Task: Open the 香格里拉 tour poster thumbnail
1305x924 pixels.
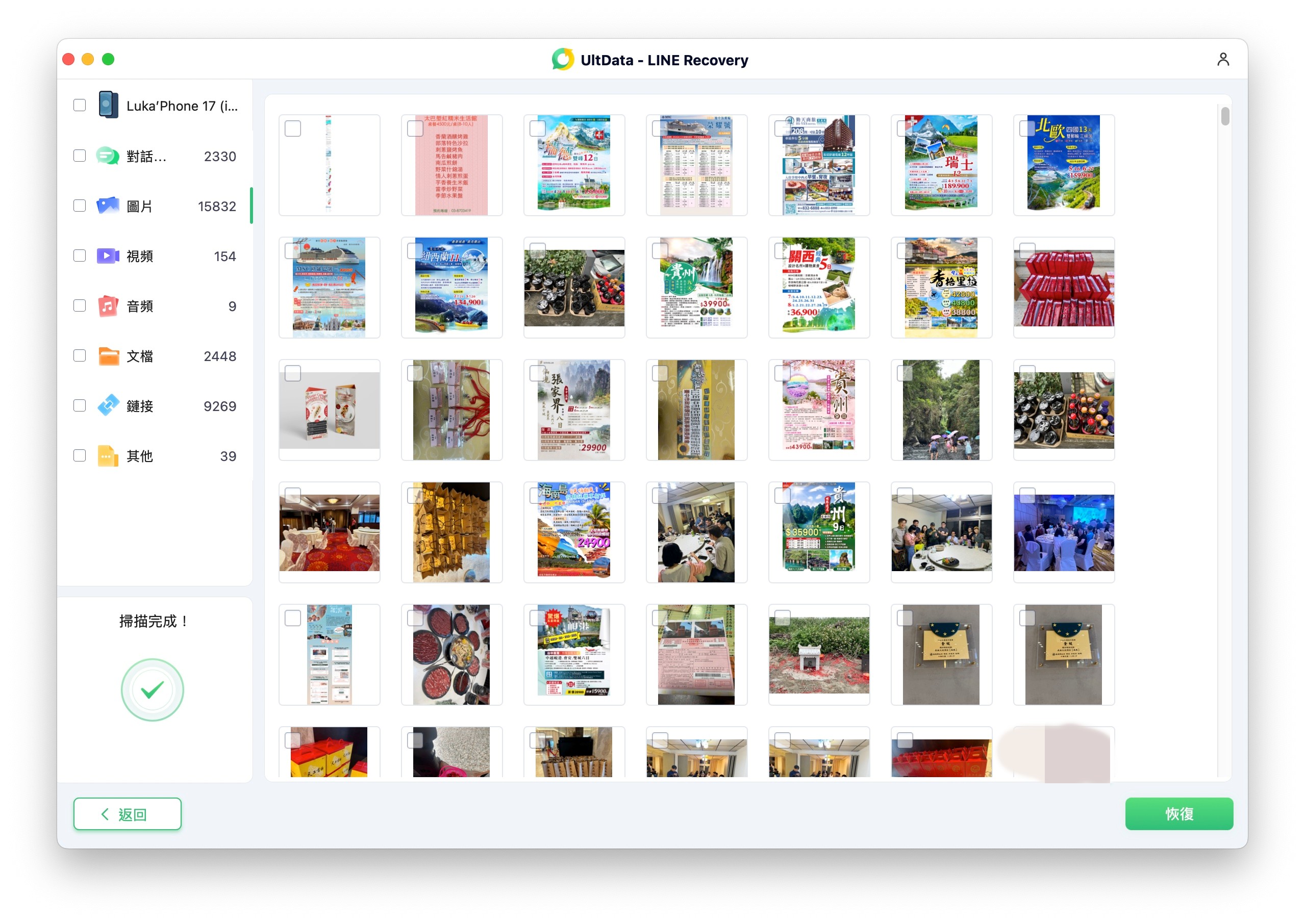Action: coord(941,287)
